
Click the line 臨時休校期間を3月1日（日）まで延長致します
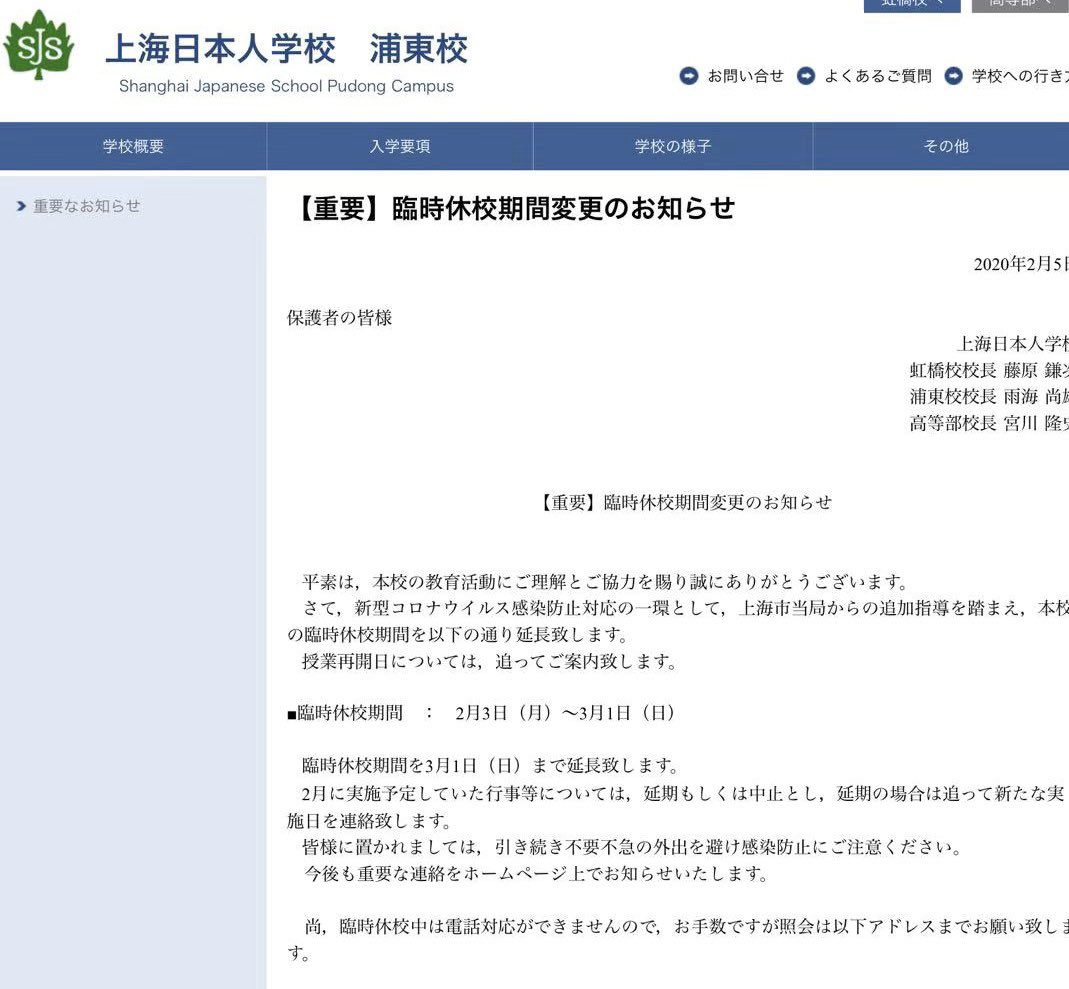pyautogui.click(x=490, y=766)
